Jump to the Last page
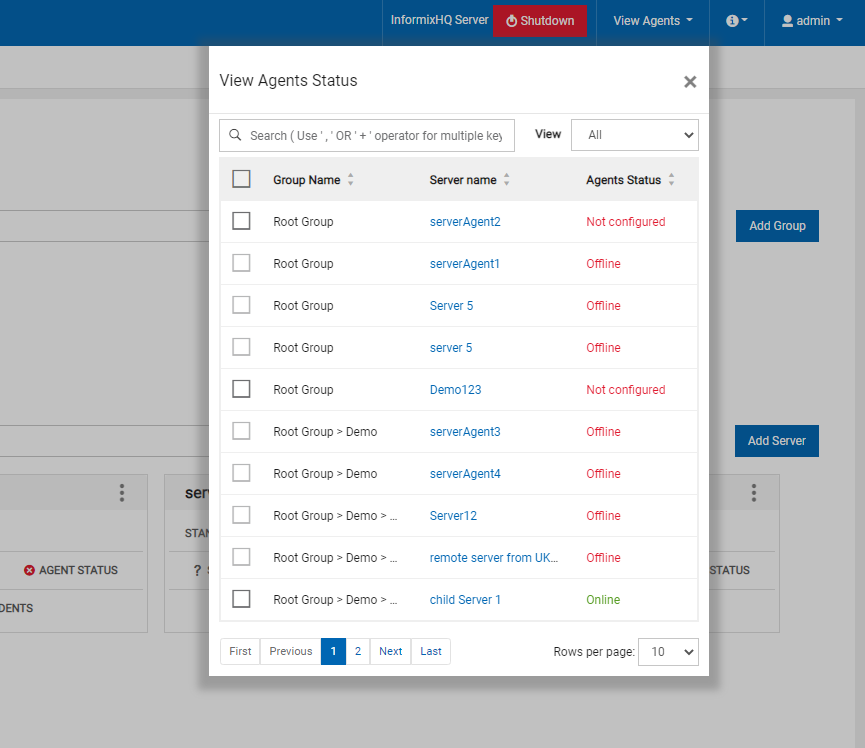 (x=431, y=651)
